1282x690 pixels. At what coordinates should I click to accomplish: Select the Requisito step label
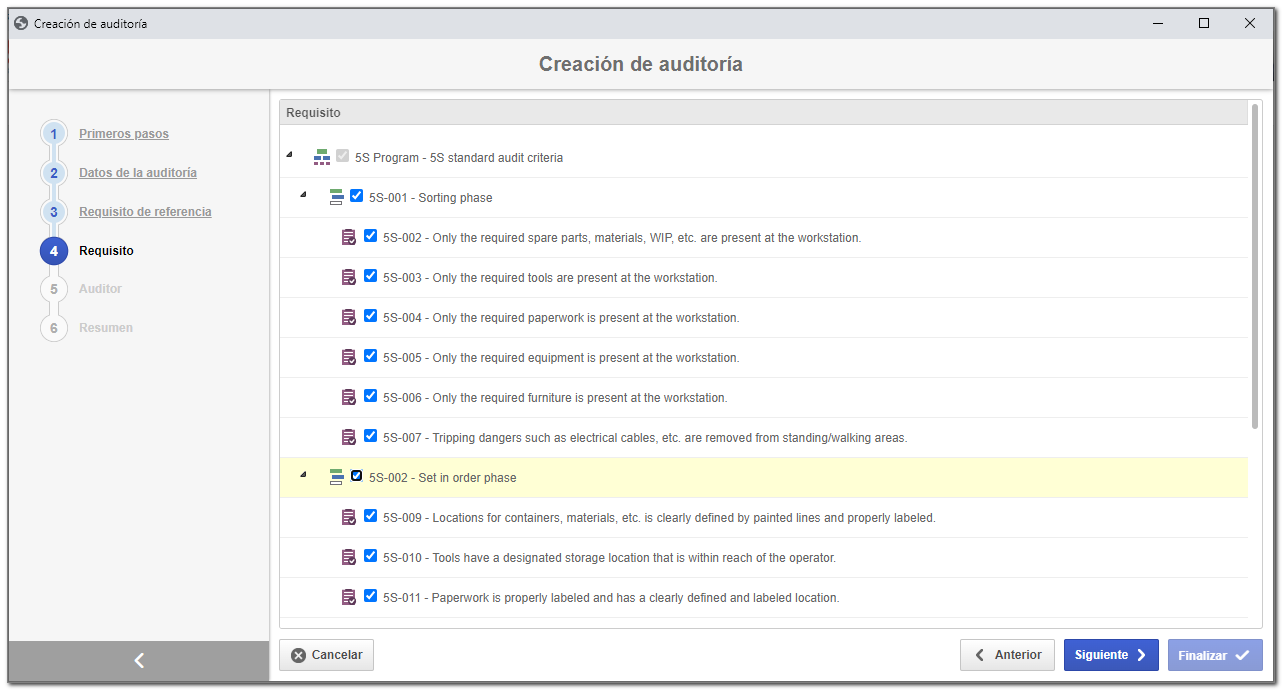point(106,251)
